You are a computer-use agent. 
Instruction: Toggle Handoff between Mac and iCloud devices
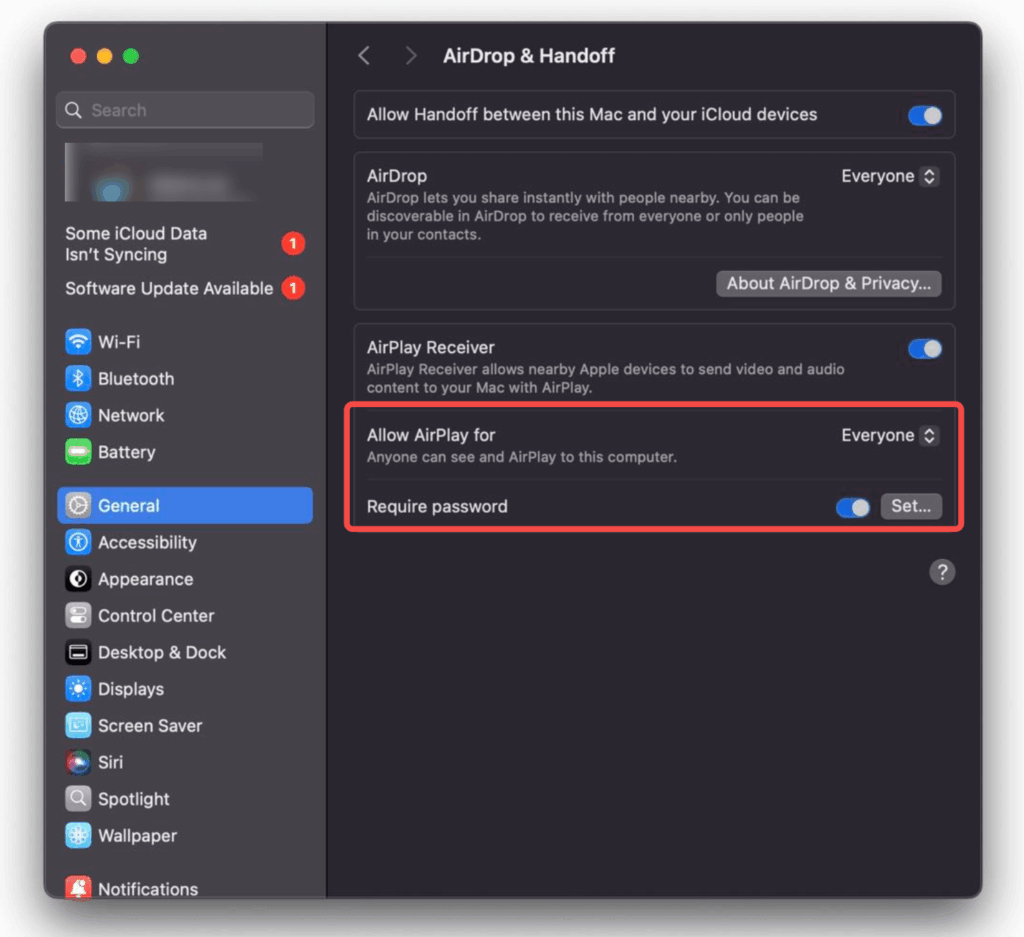coord(924,115)
